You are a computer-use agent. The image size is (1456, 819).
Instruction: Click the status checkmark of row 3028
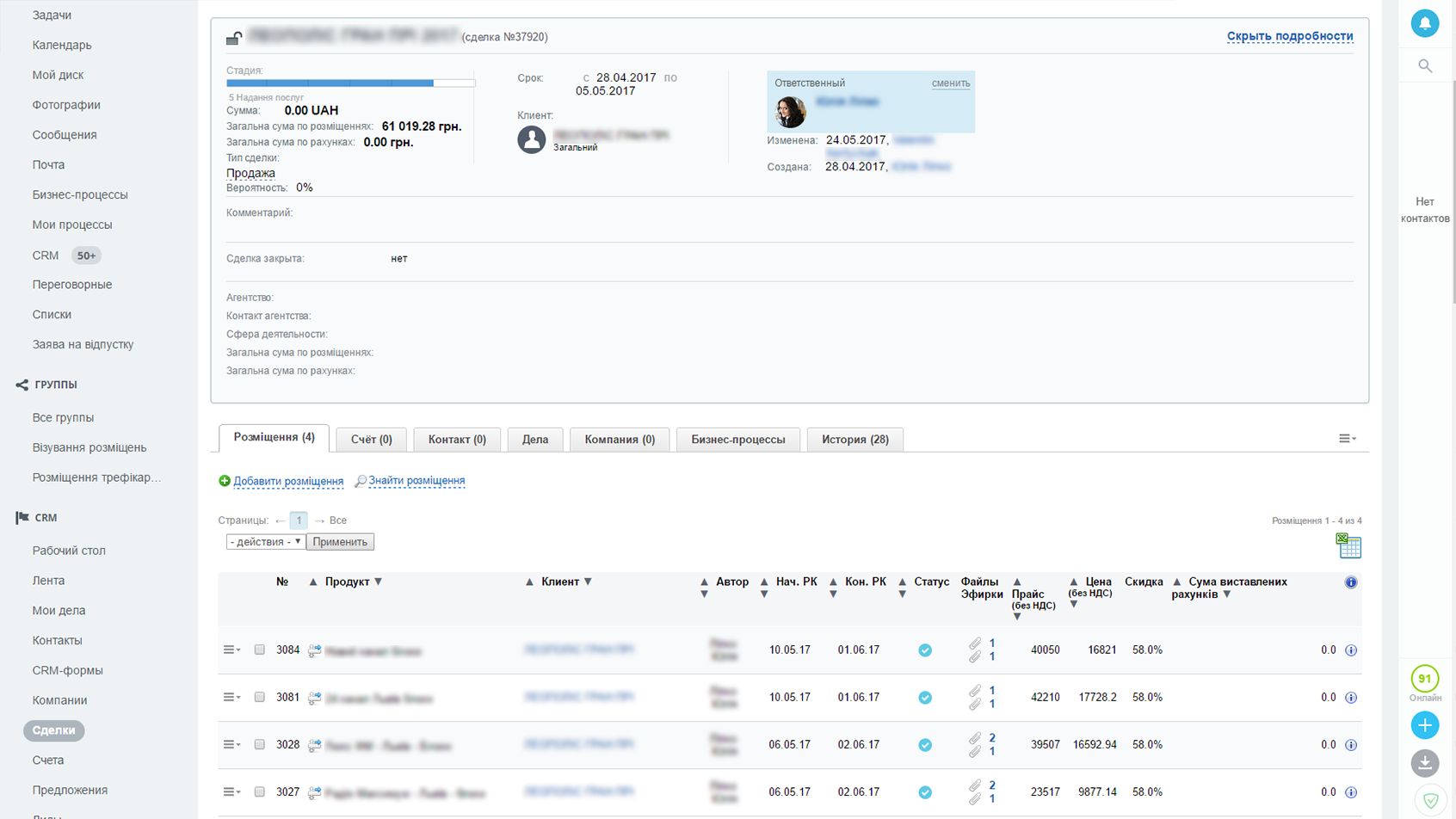[x=925, y=745]
